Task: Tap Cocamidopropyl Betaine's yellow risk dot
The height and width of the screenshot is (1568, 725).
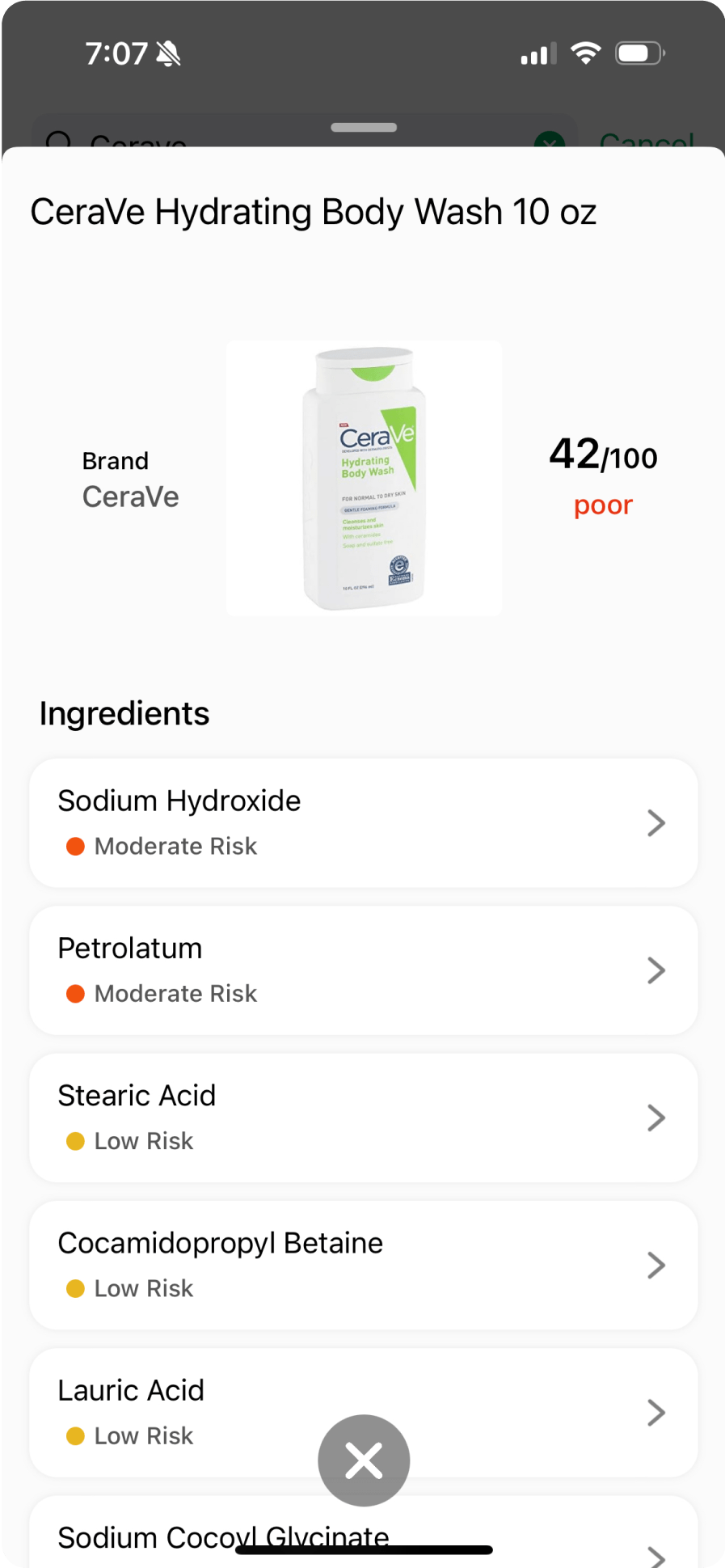Action: click(75, 1288)
